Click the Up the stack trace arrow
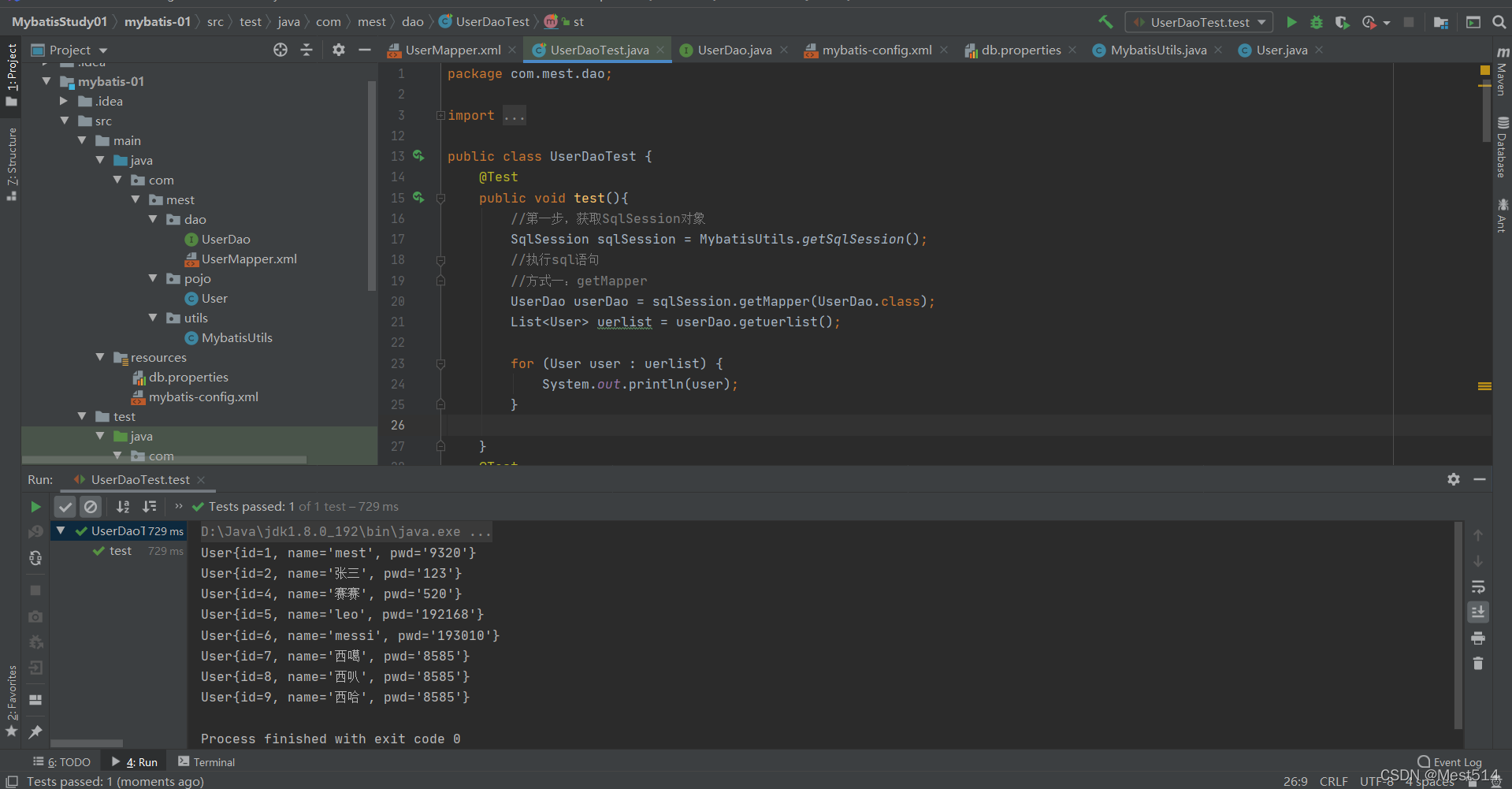 tap(1478, 535)
